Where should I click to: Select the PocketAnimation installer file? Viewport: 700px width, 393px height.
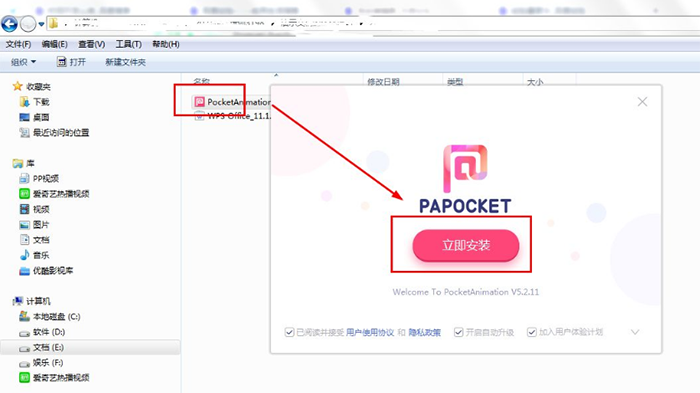[232, 102]
